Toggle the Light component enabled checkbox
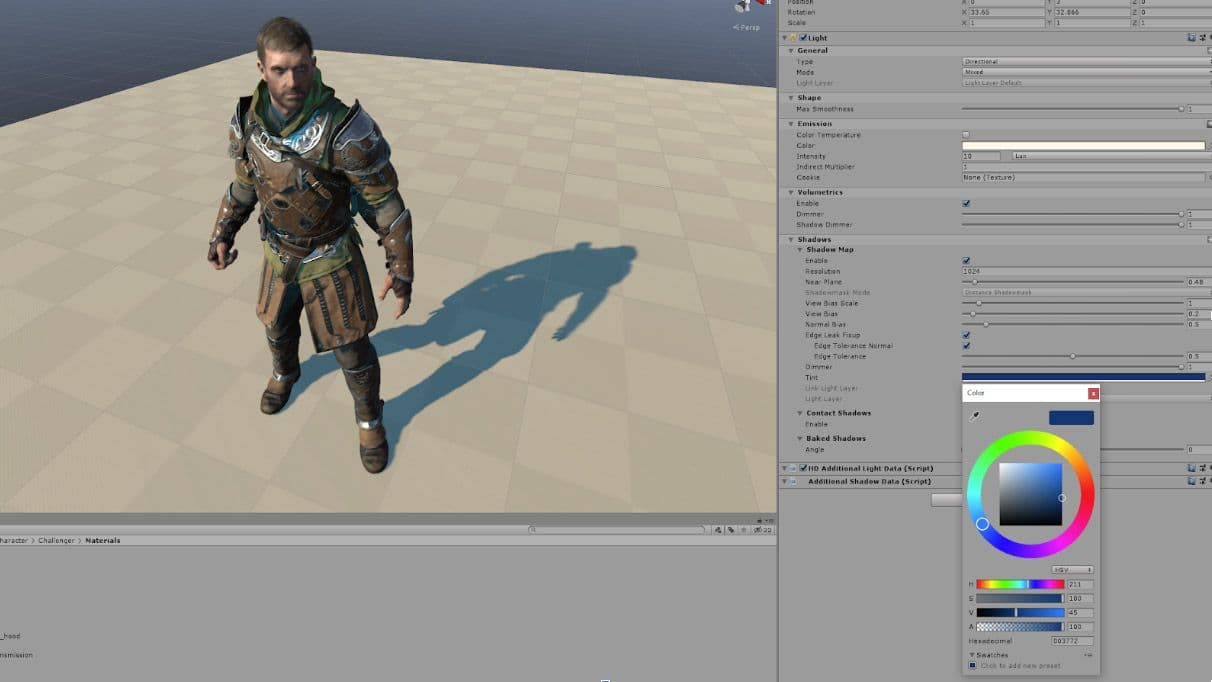The height and width of the screenshot is (682, 1212). [803, 38]
